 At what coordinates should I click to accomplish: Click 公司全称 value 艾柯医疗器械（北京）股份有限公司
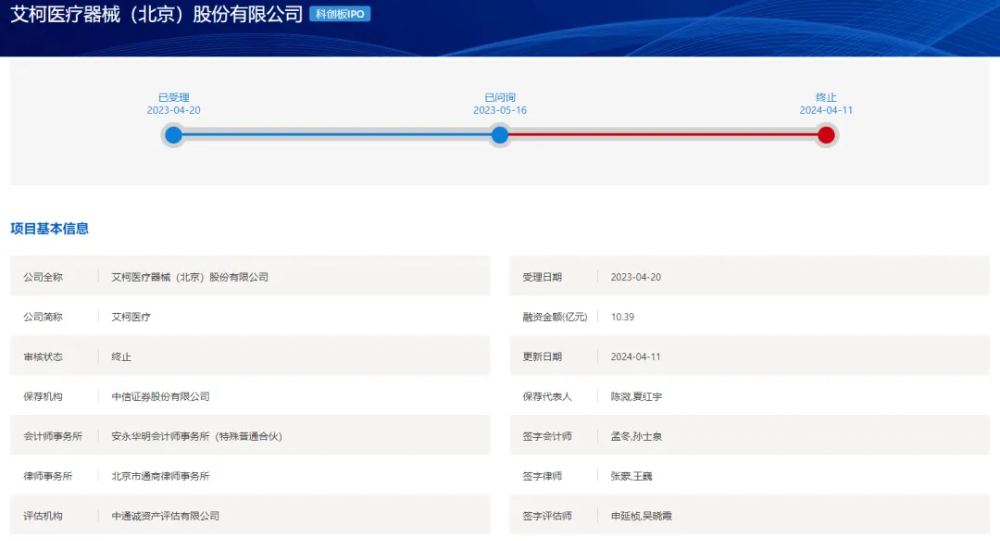(x=189, y=277)
